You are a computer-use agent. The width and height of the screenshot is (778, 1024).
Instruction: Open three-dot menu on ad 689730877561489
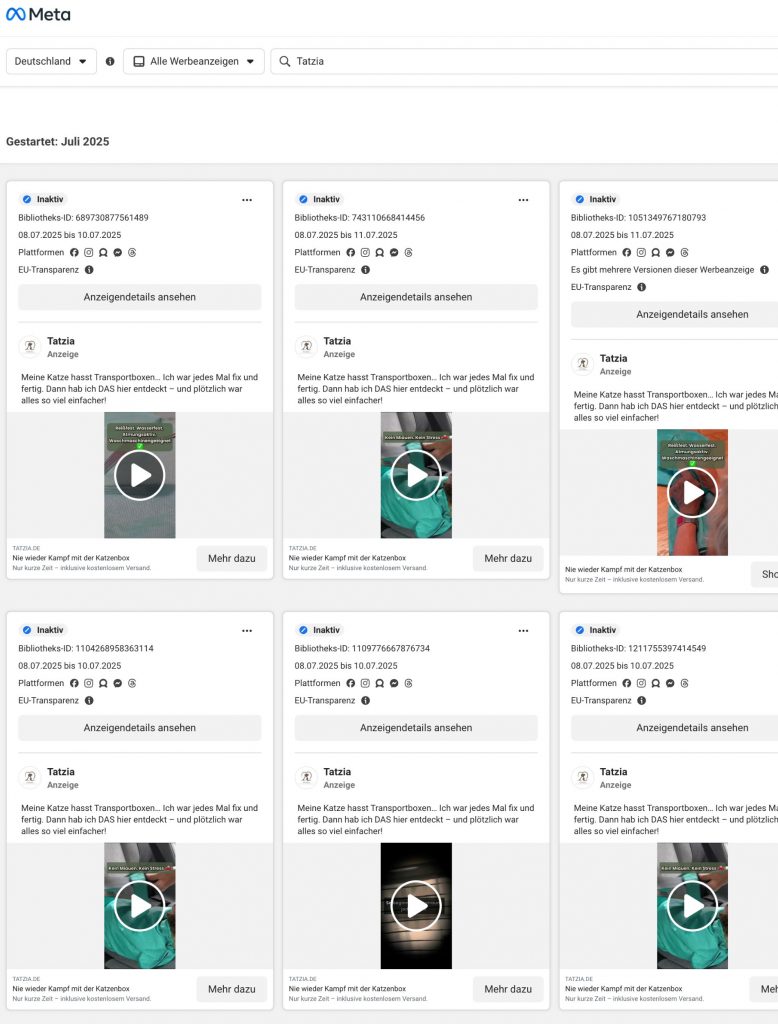click(247, 200)
